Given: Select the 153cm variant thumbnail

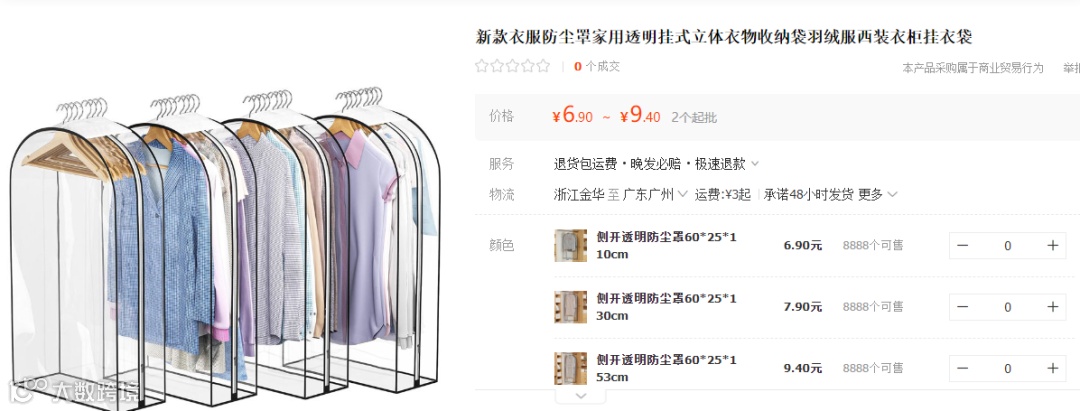Looking at the screenshot, I should click(570, 368).
